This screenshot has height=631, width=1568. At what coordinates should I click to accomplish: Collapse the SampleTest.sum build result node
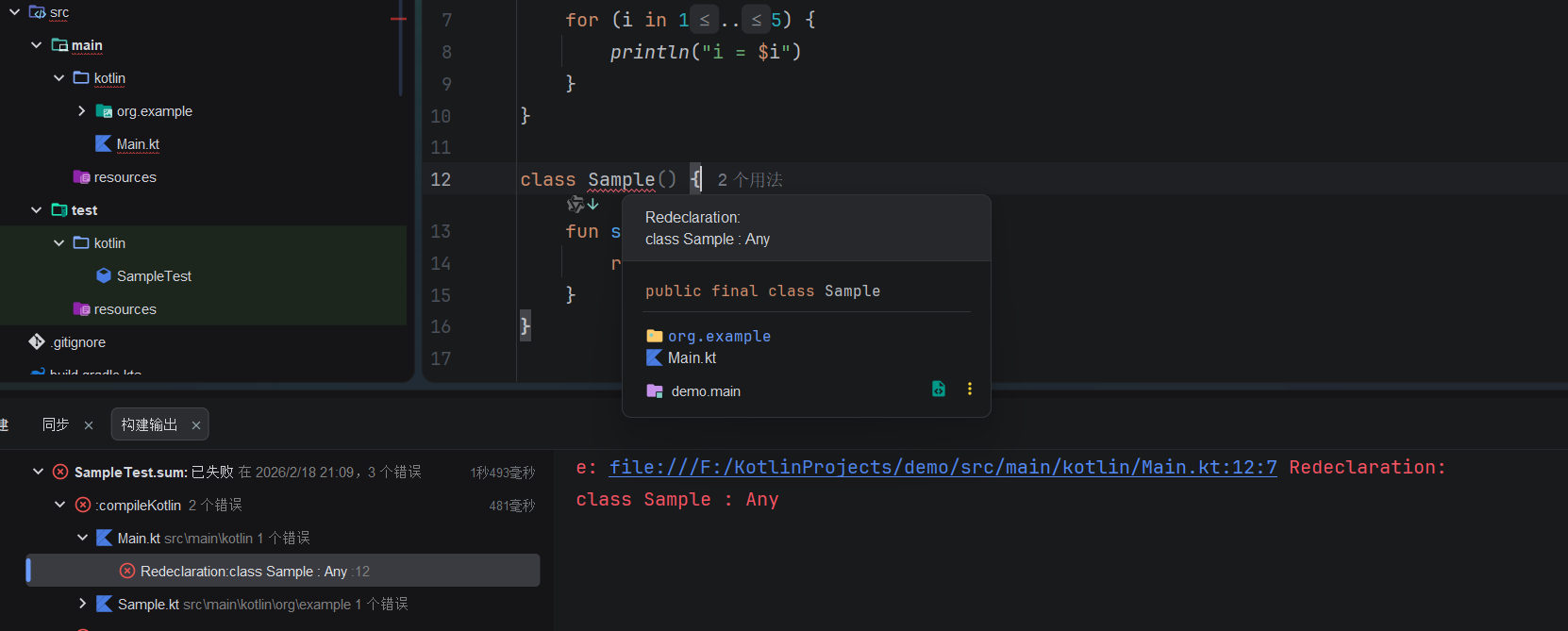(x=38, y=472)
